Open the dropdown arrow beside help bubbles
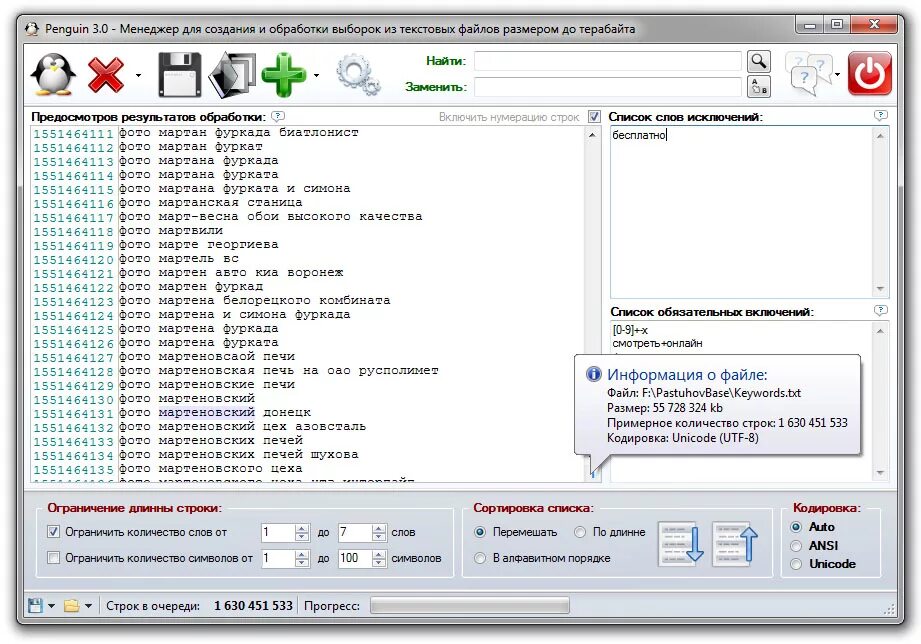921x644 pixels. (837, 75)
